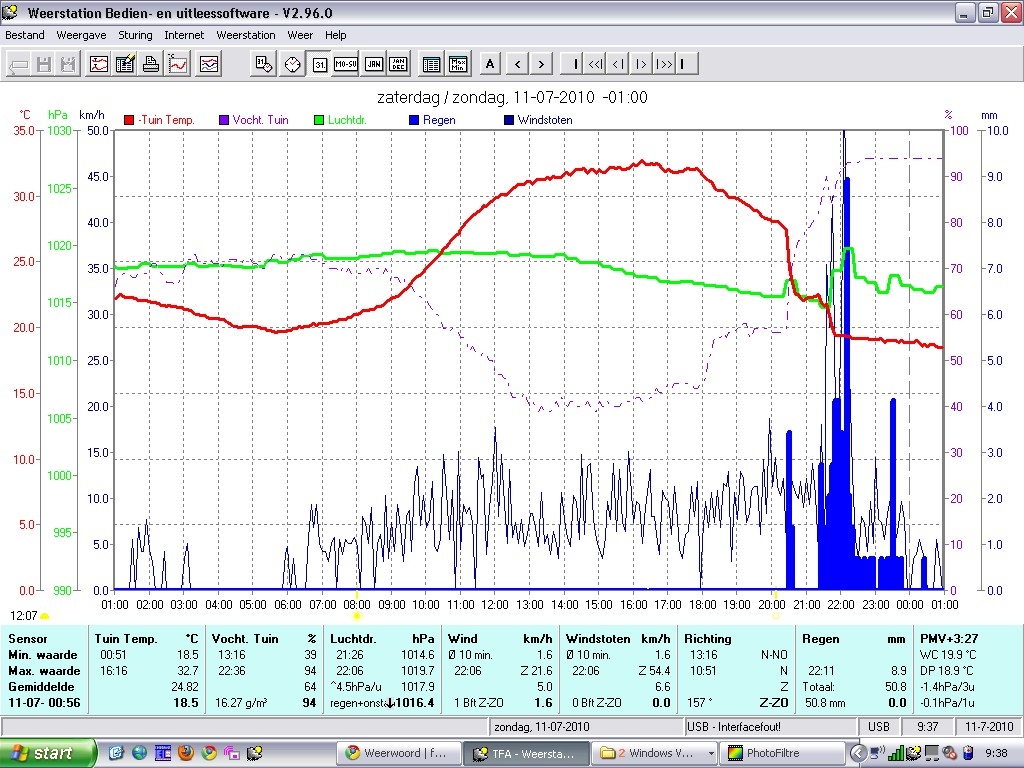Go to the previous period with the left arrow
This screenshot has width=1024, height=768.
[517, 64]
